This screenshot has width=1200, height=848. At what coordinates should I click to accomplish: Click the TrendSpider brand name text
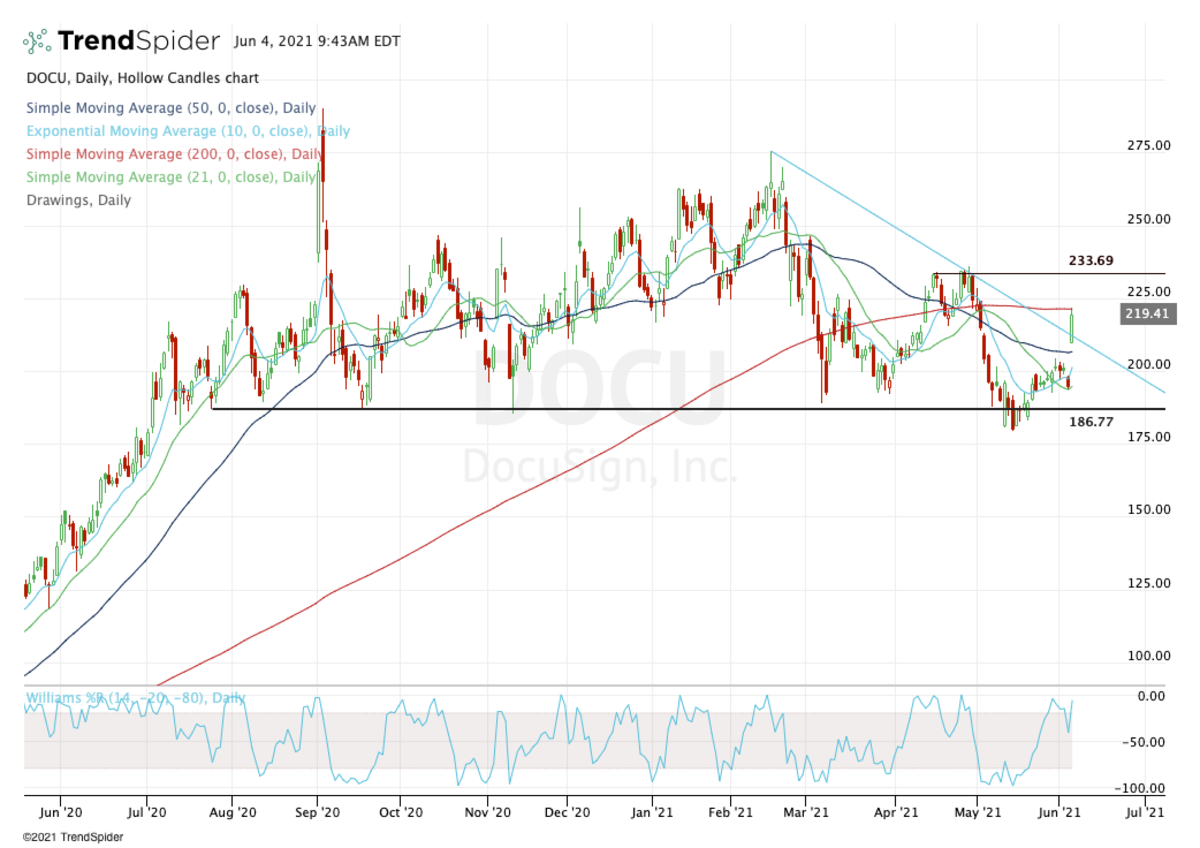point(138,41)
